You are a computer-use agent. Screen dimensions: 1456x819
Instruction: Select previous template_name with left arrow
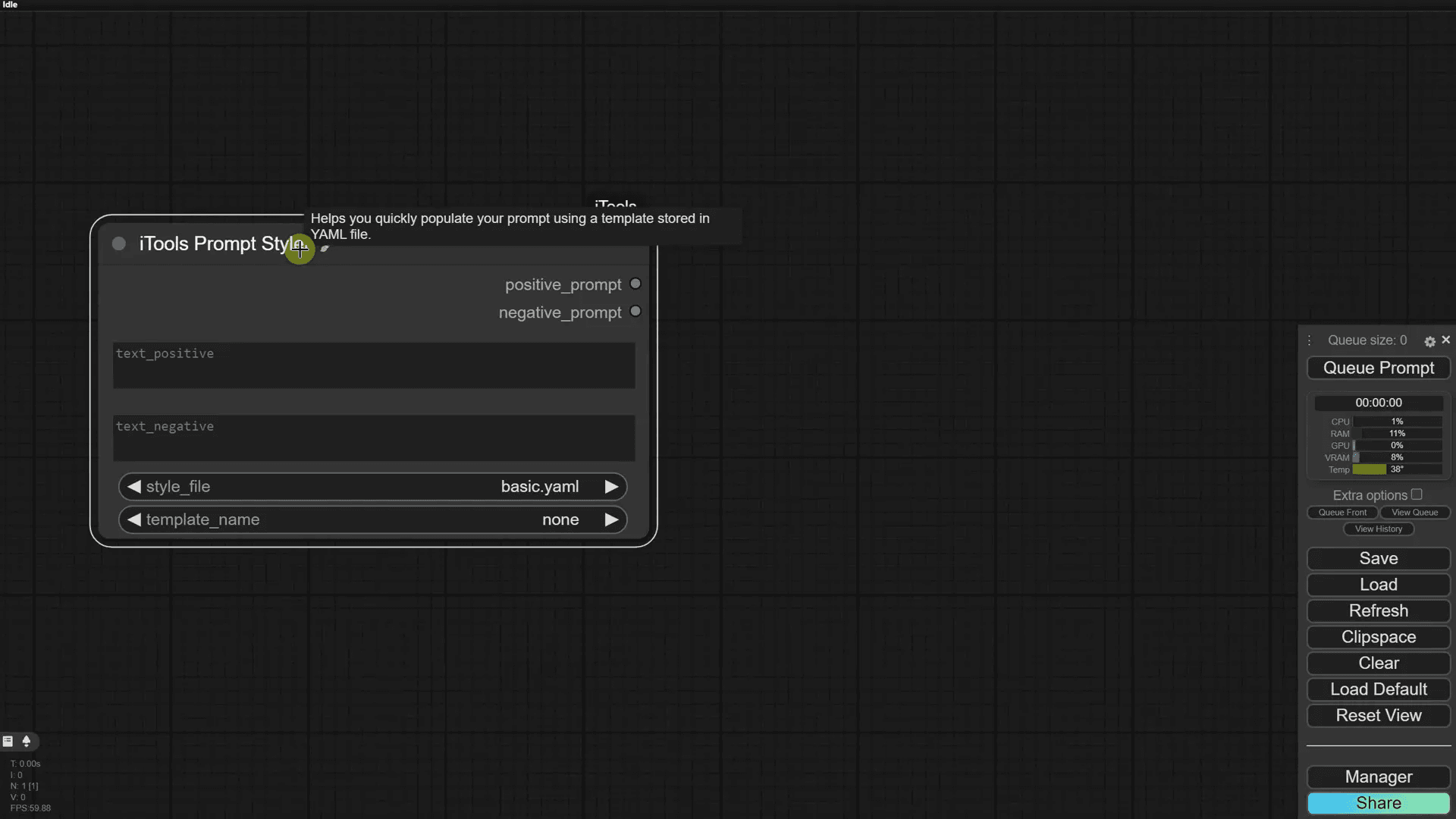pos(134,519)
